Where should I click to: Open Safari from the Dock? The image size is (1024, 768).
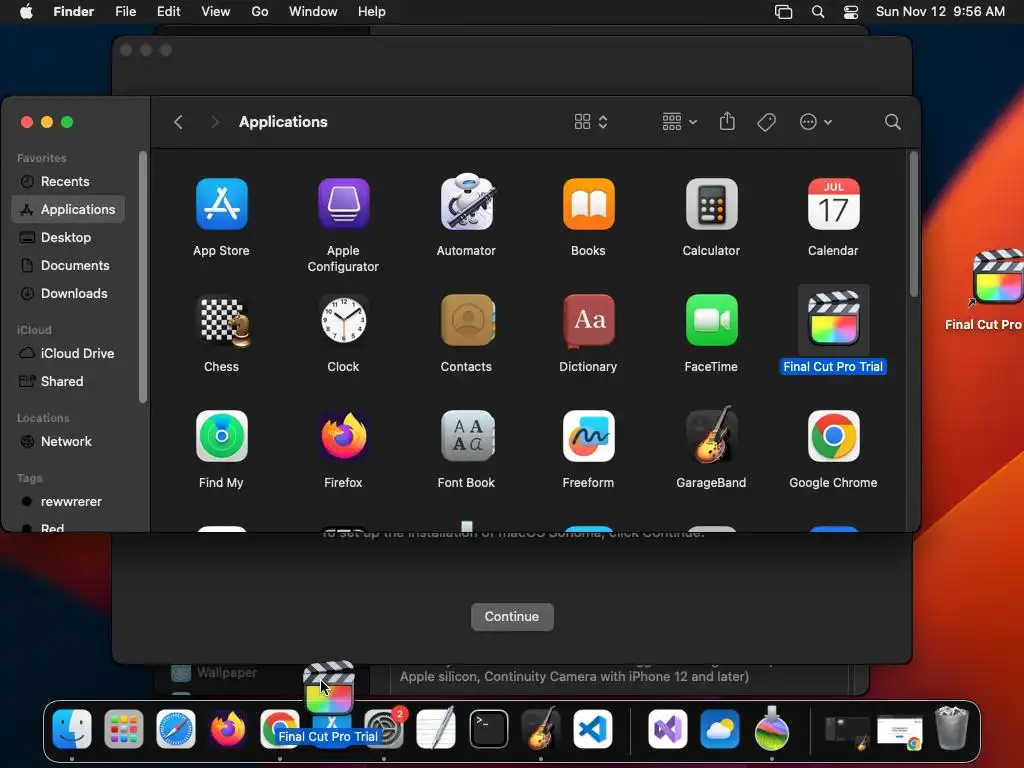coord(176,729)
